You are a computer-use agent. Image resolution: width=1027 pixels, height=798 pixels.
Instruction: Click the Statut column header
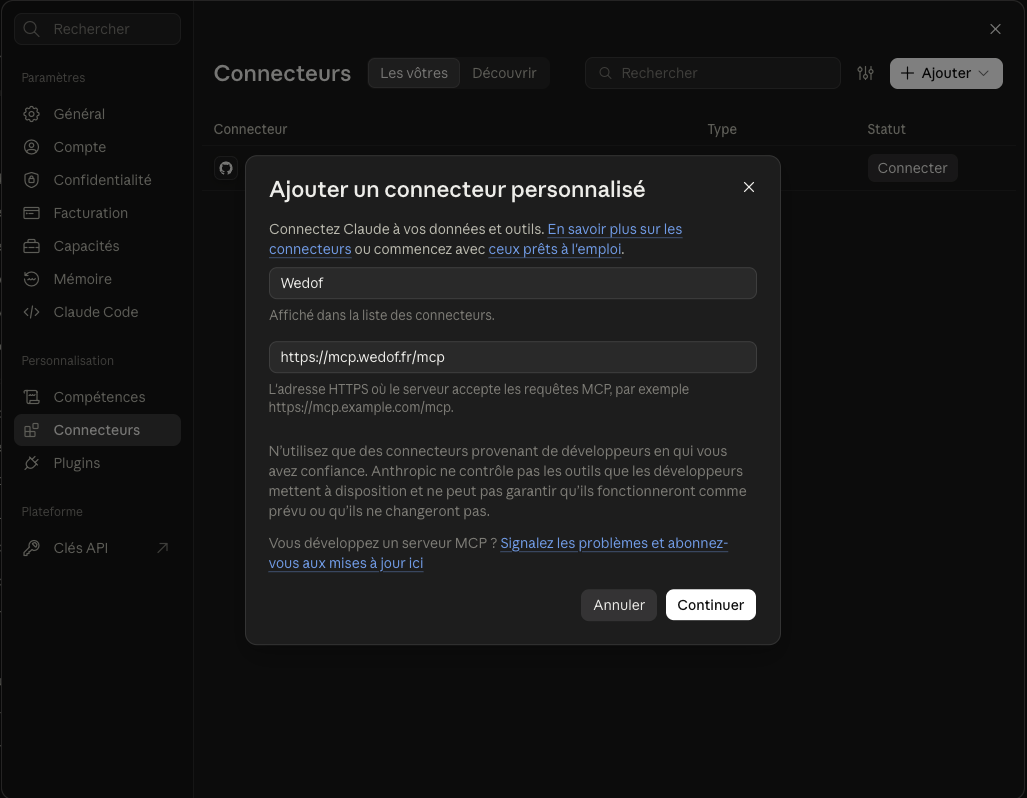886,129
